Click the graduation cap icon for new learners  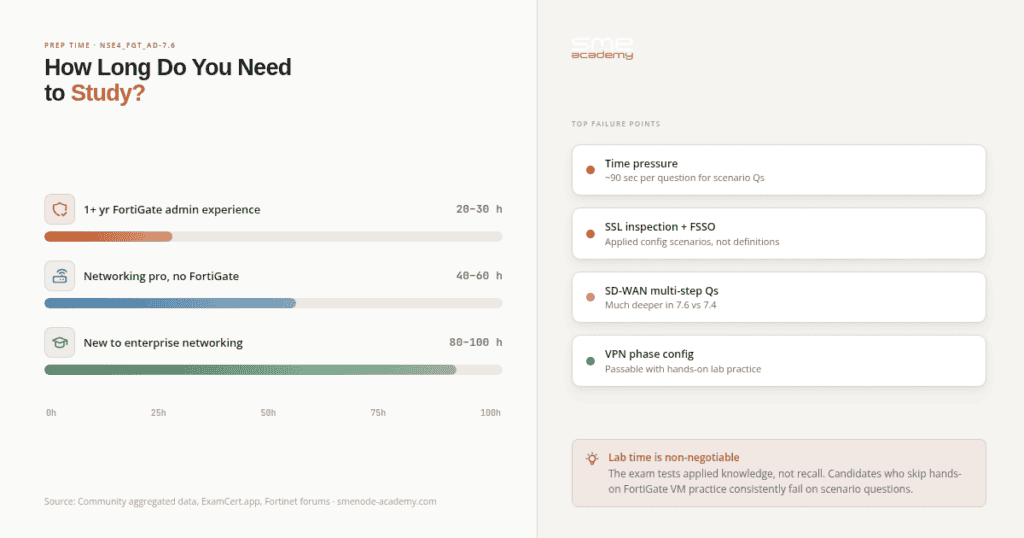59,342
